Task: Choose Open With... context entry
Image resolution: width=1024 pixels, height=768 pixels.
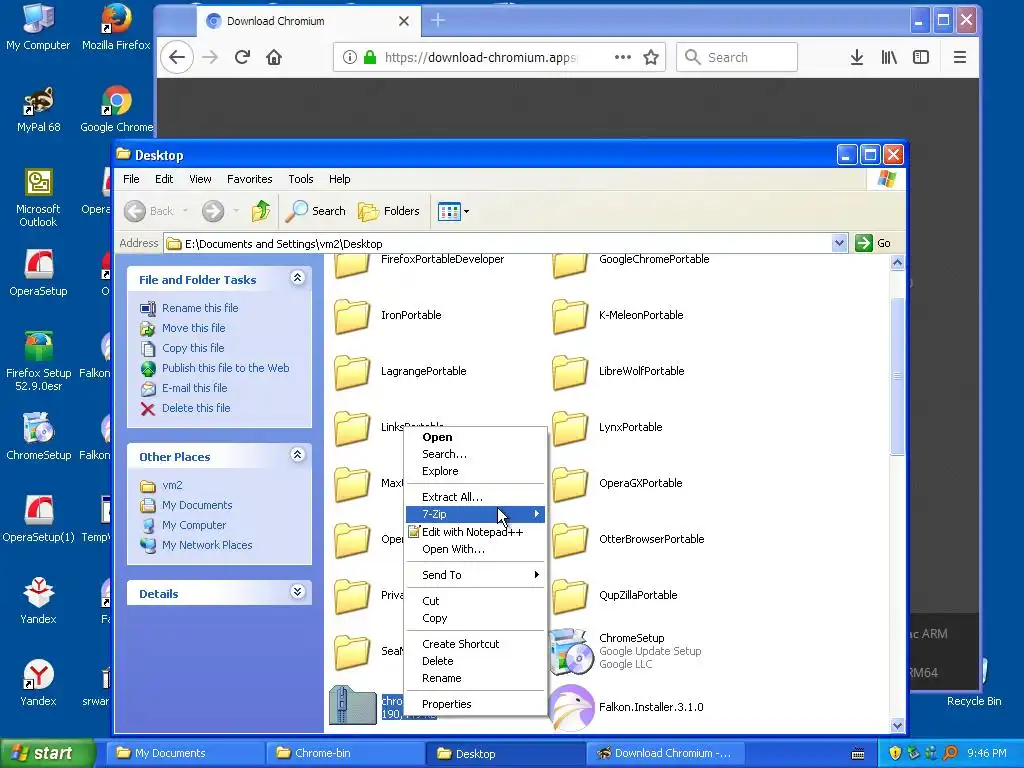Action: [x=475, y=549]
